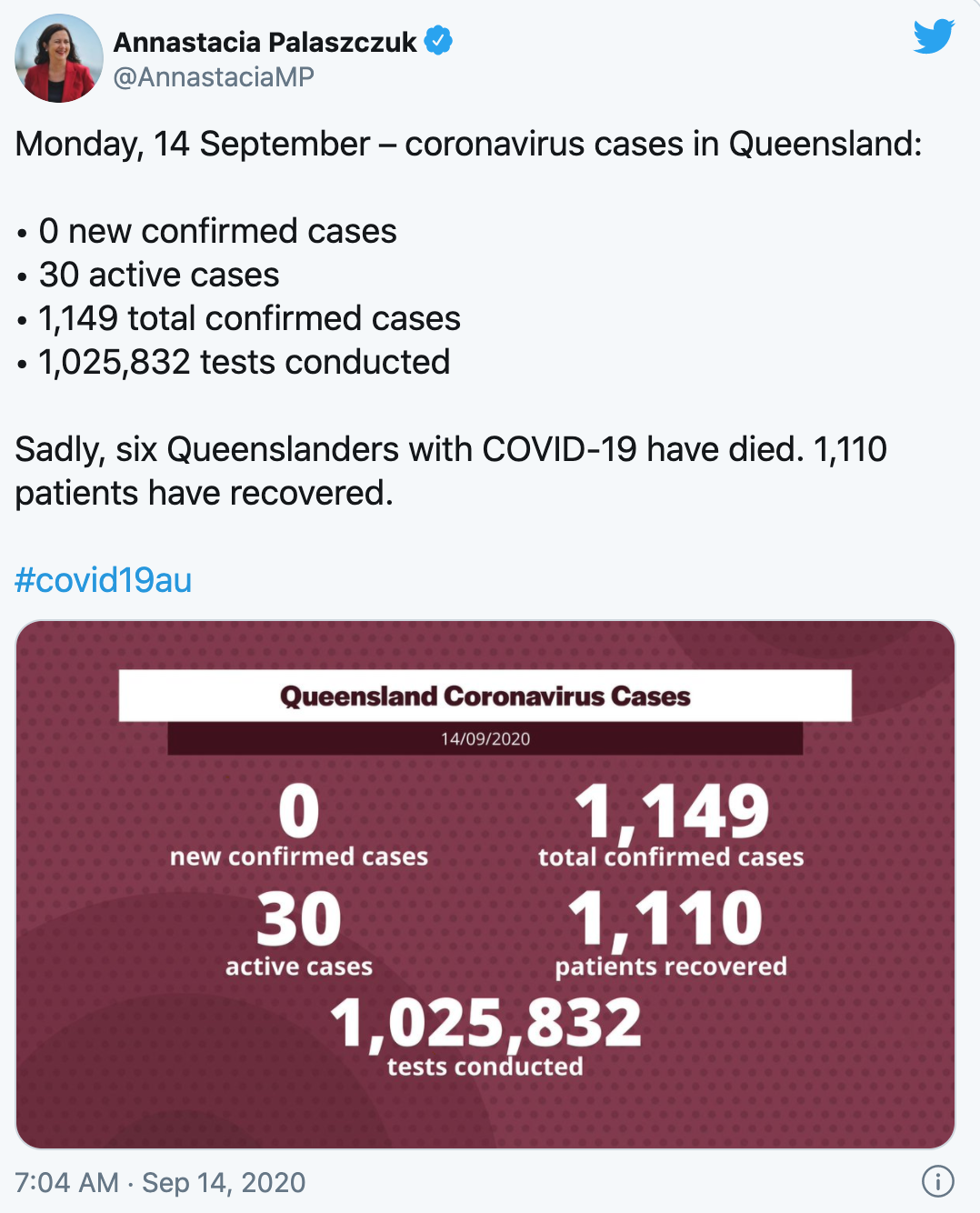Click the blue verified checkmark badge

point(438,41)
